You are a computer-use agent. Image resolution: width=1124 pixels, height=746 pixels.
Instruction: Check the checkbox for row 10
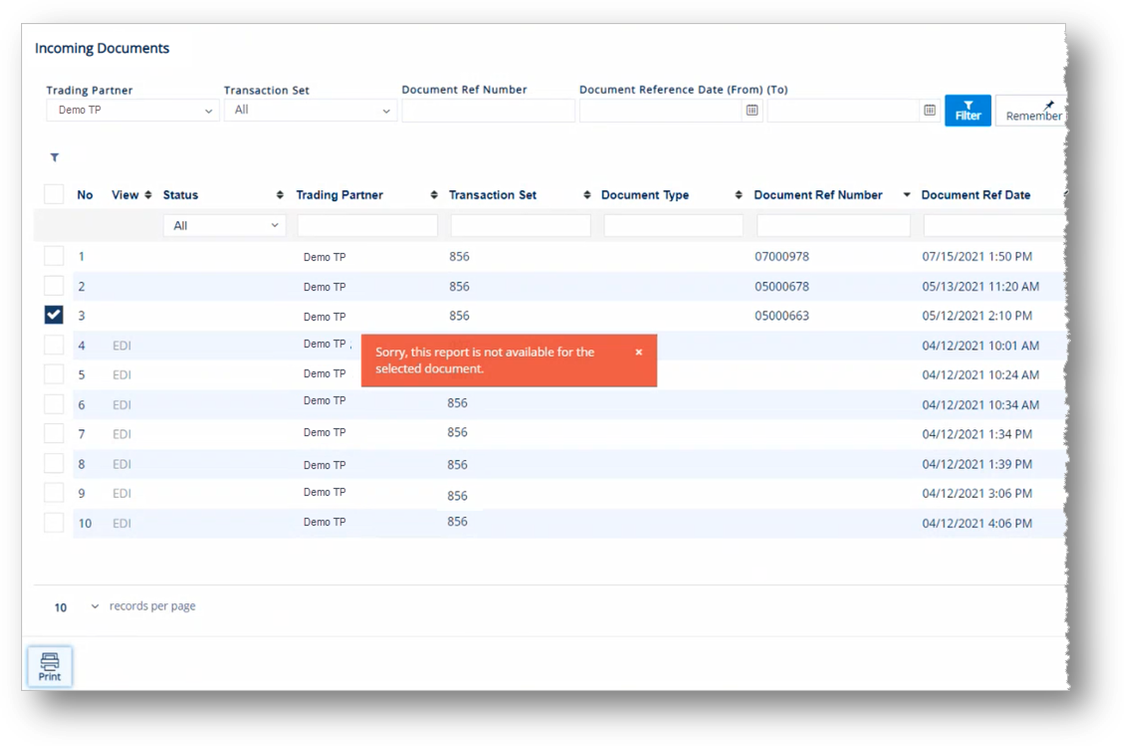(54, 522)
